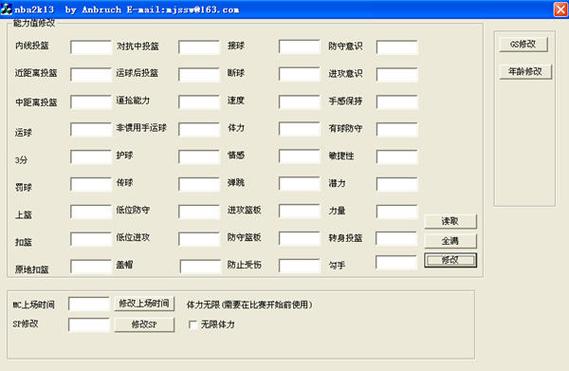
Task: Click the 运球 value field
Action: (x=91, y=129)
